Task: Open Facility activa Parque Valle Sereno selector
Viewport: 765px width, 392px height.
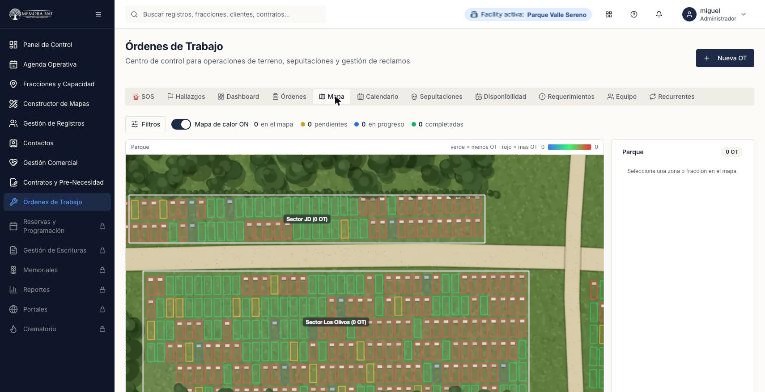Action: tap(528, 15)
